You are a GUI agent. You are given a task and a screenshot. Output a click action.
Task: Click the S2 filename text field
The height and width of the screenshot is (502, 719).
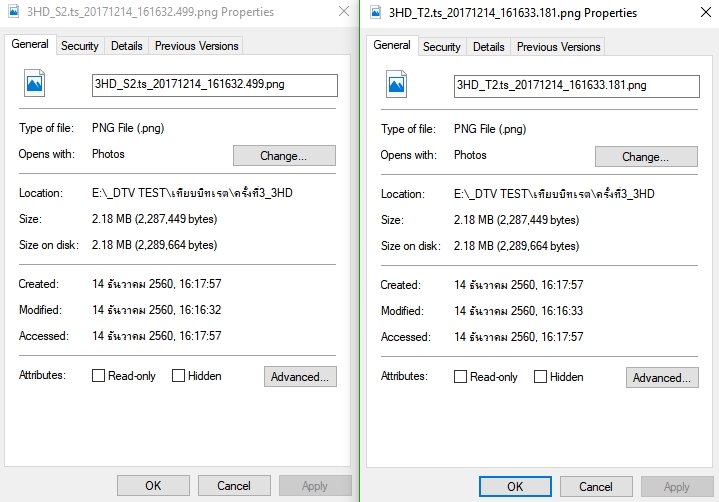pos(215,85)
